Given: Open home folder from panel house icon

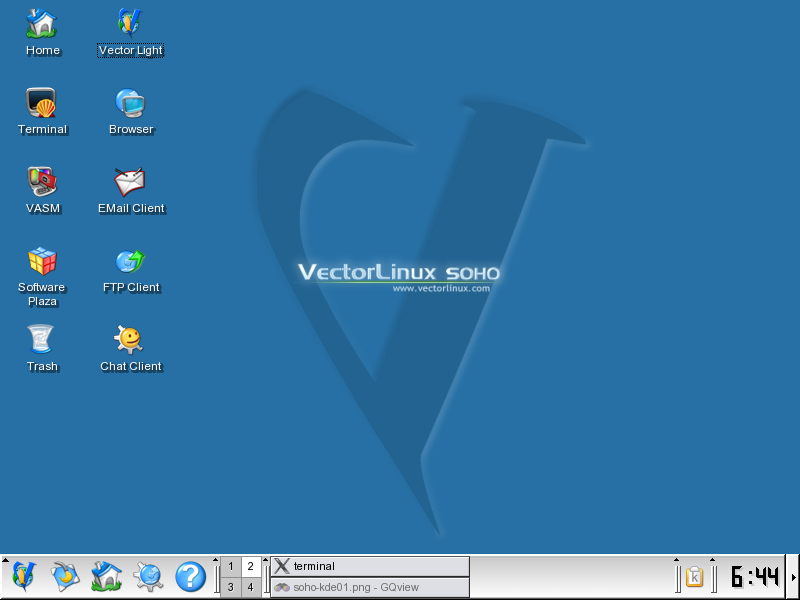Looking at the screenshot, I should pos(106,577).
